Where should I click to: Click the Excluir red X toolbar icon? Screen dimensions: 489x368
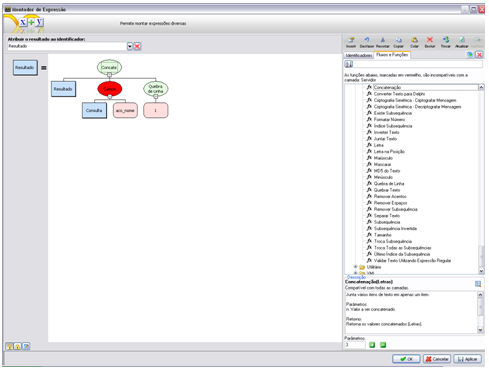(430, 40)
